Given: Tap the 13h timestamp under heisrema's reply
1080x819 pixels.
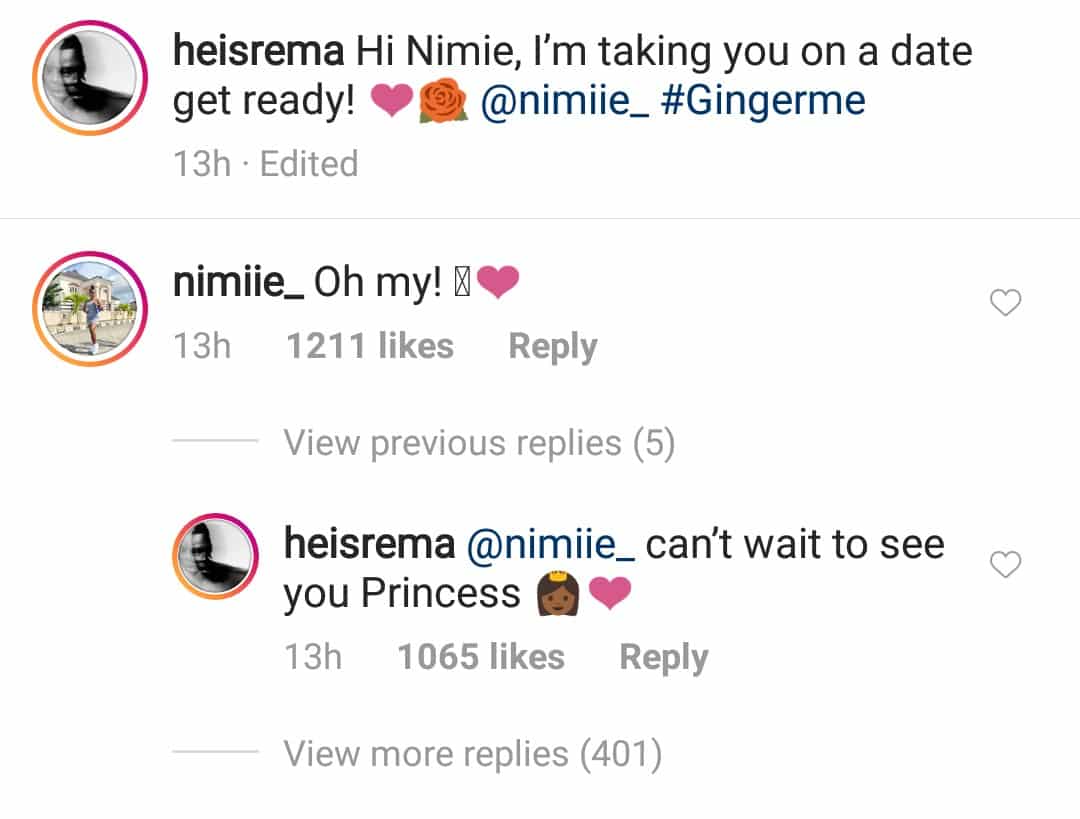Looking at the screenshot, I should point(312,657).
